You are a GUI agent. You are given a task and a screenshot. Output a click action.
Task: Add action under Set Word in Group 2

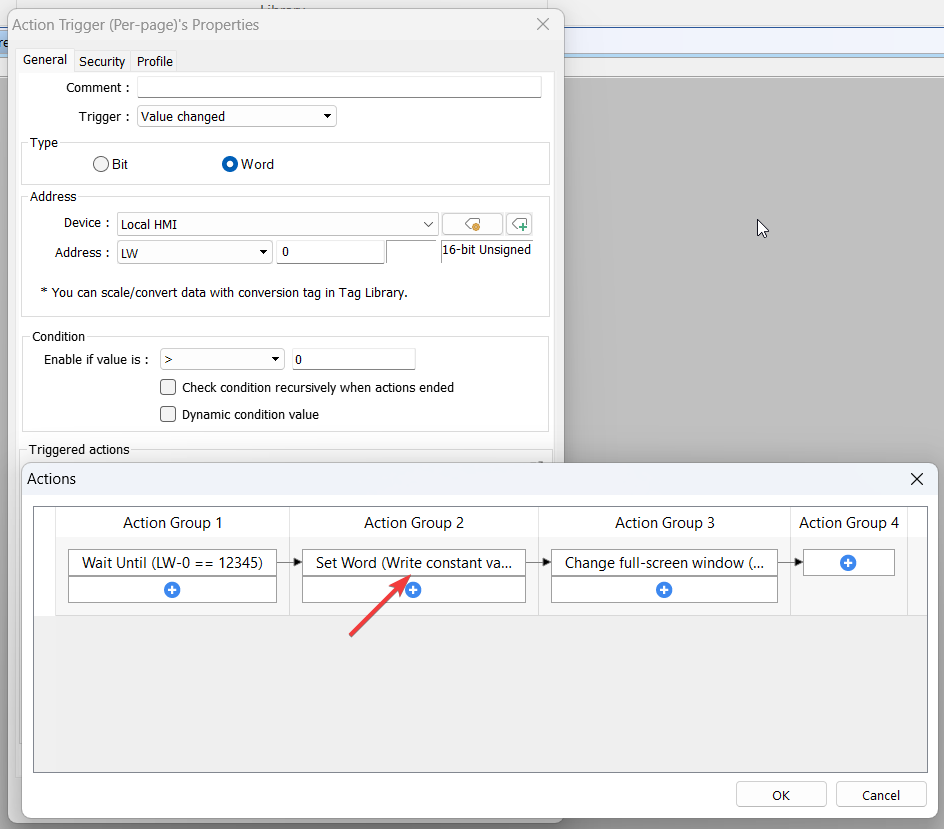(414, 590)
